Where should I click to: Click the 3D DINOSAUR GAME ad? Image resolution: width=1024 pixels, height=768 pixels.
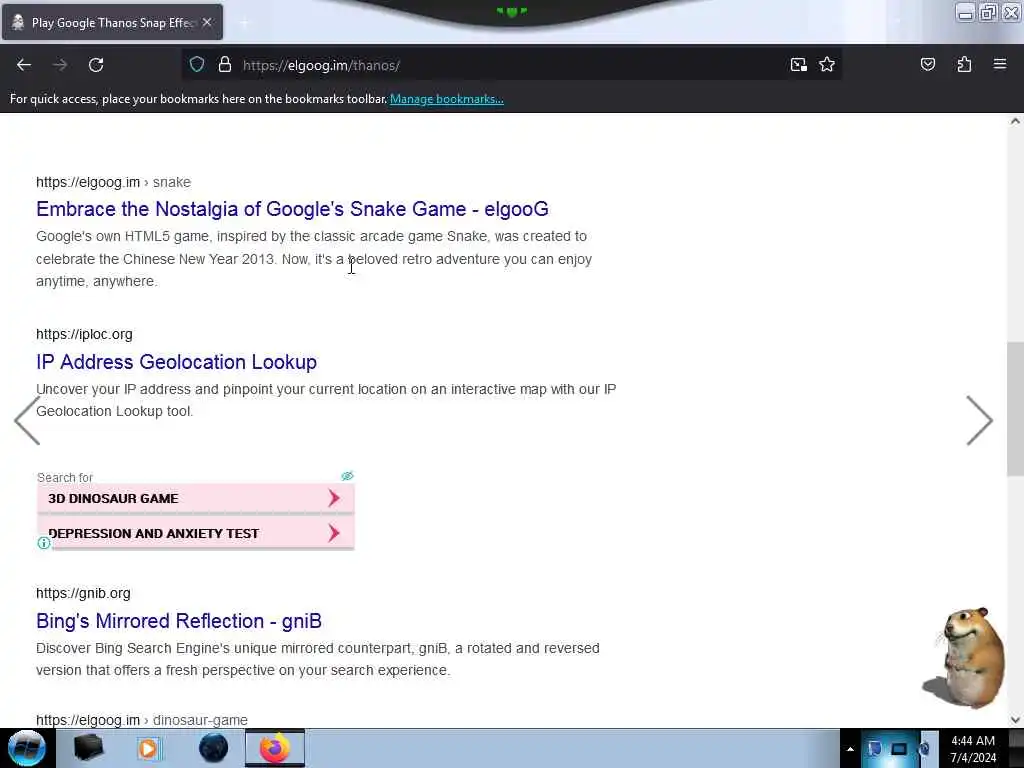coord(196,499)
